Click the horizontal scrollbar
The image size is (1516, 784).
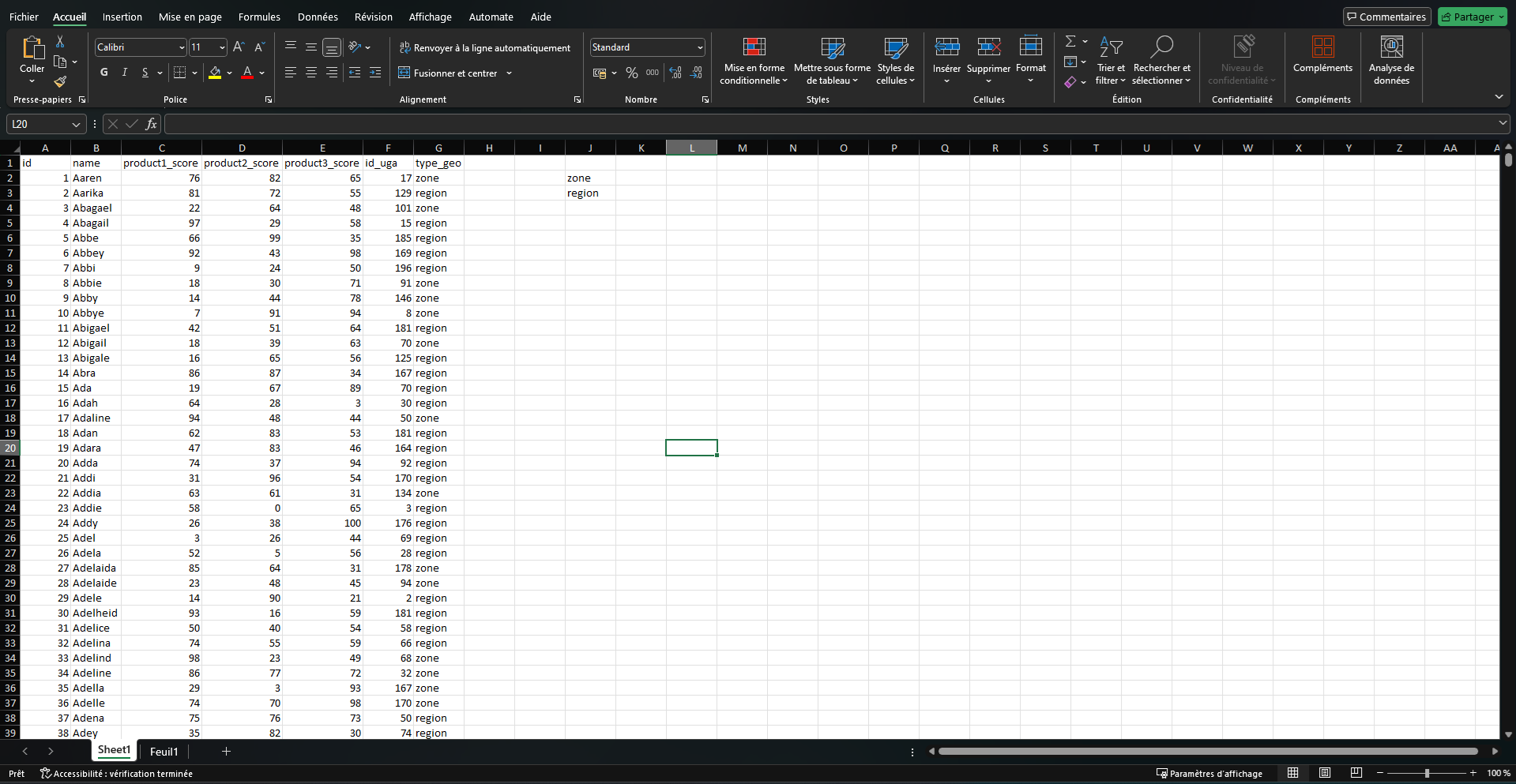[x=1208, y=752]
